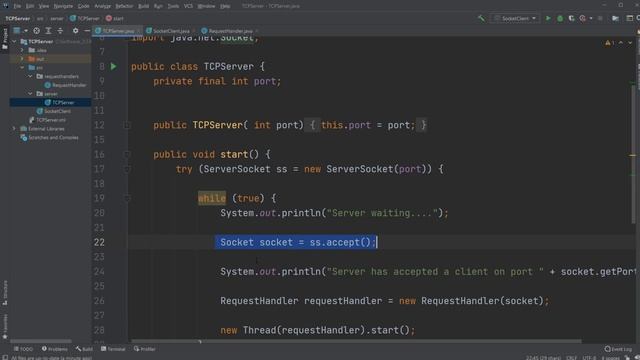Image resolution: width=640 pixels, height=360 pixels.
Task: Open the Terminal tool window
Action: click(113, 349)
